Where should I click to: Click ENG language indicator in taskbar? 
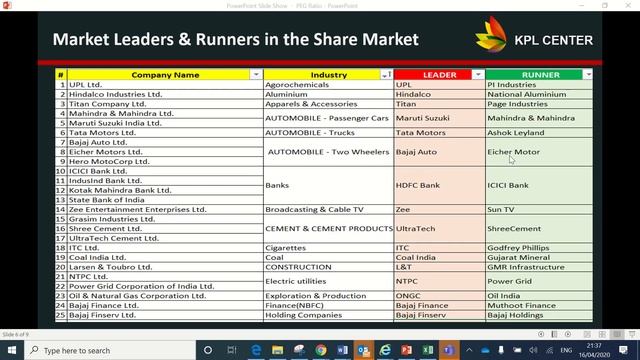click(x=566, y=350)
